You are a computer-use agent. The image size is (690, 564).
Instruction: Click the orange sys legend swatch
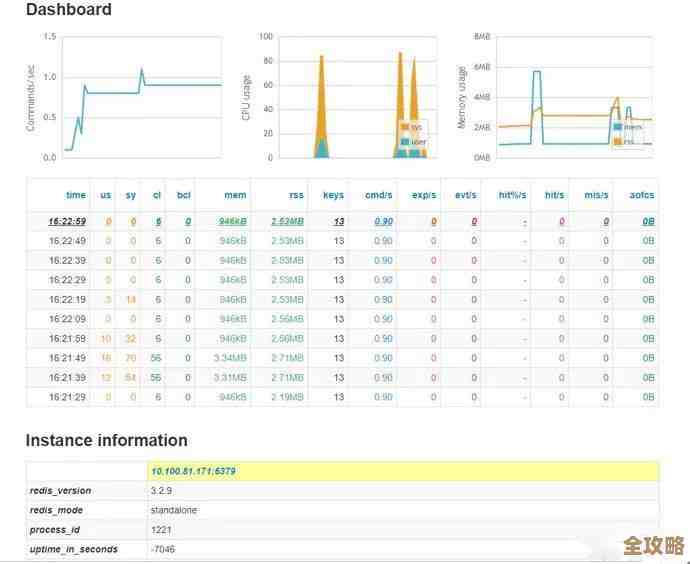coord(405,128)
